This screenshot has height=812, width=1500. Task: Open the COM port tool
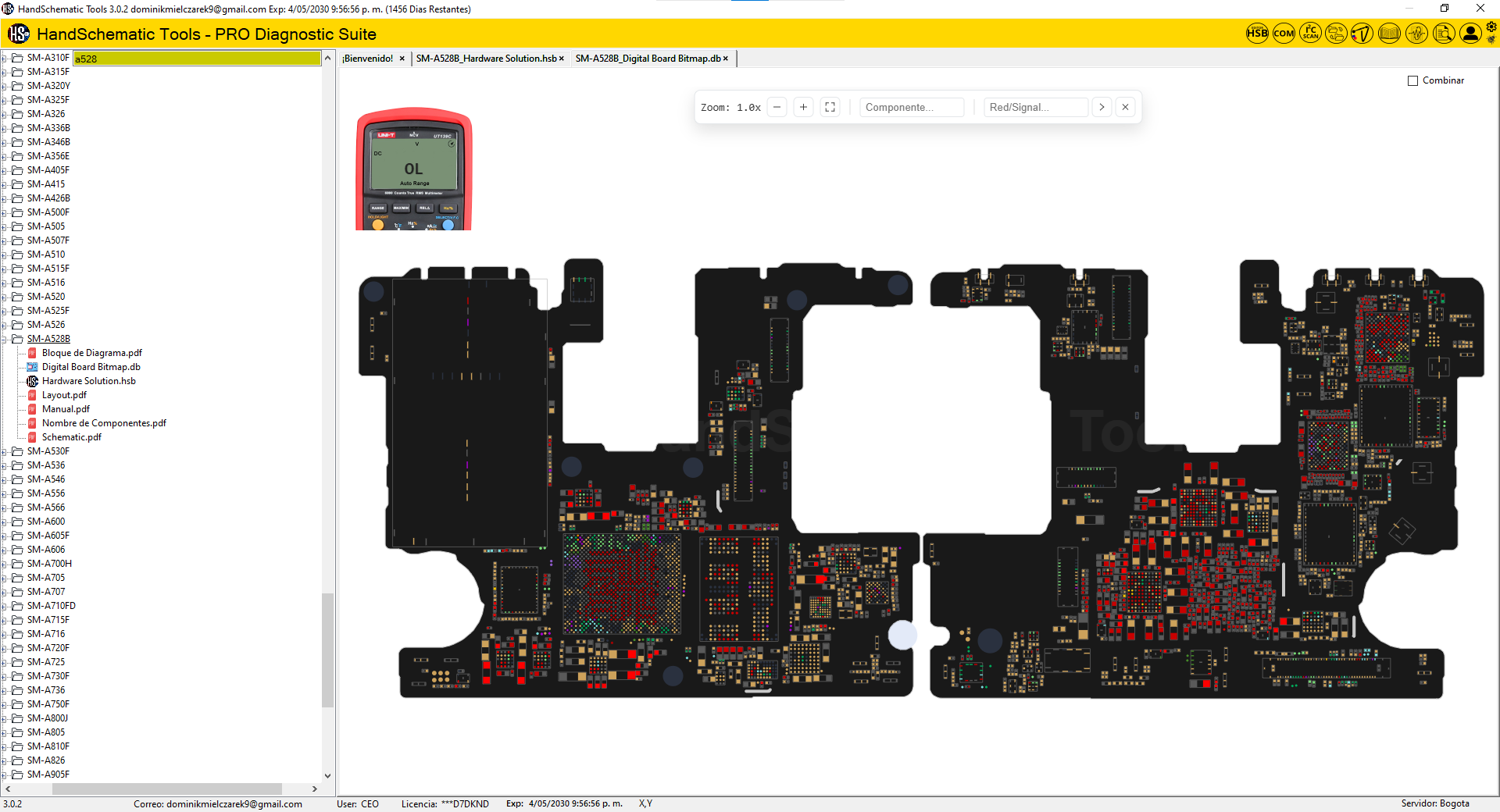coord(1284,34)
